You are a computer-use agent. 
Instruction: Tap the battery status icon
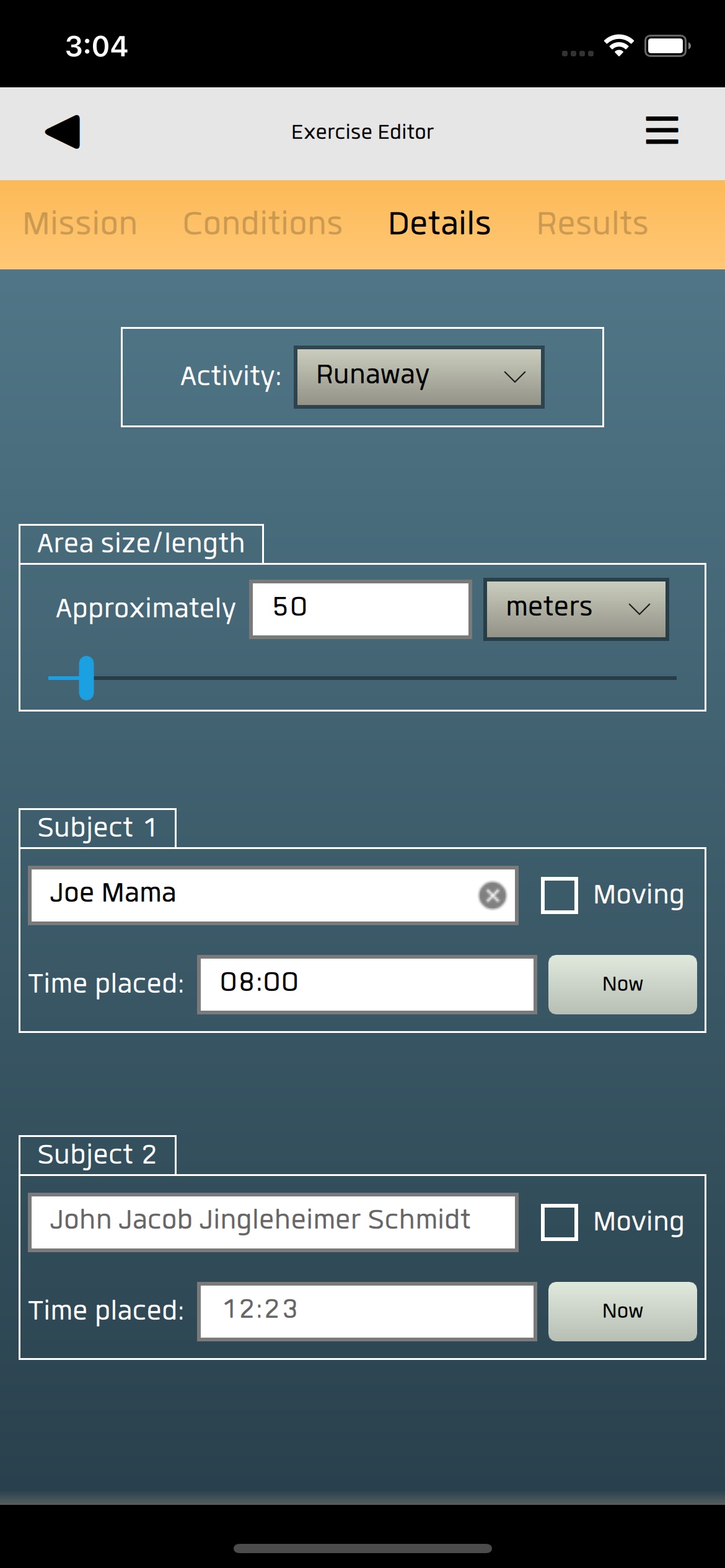(x=667, y=46)
